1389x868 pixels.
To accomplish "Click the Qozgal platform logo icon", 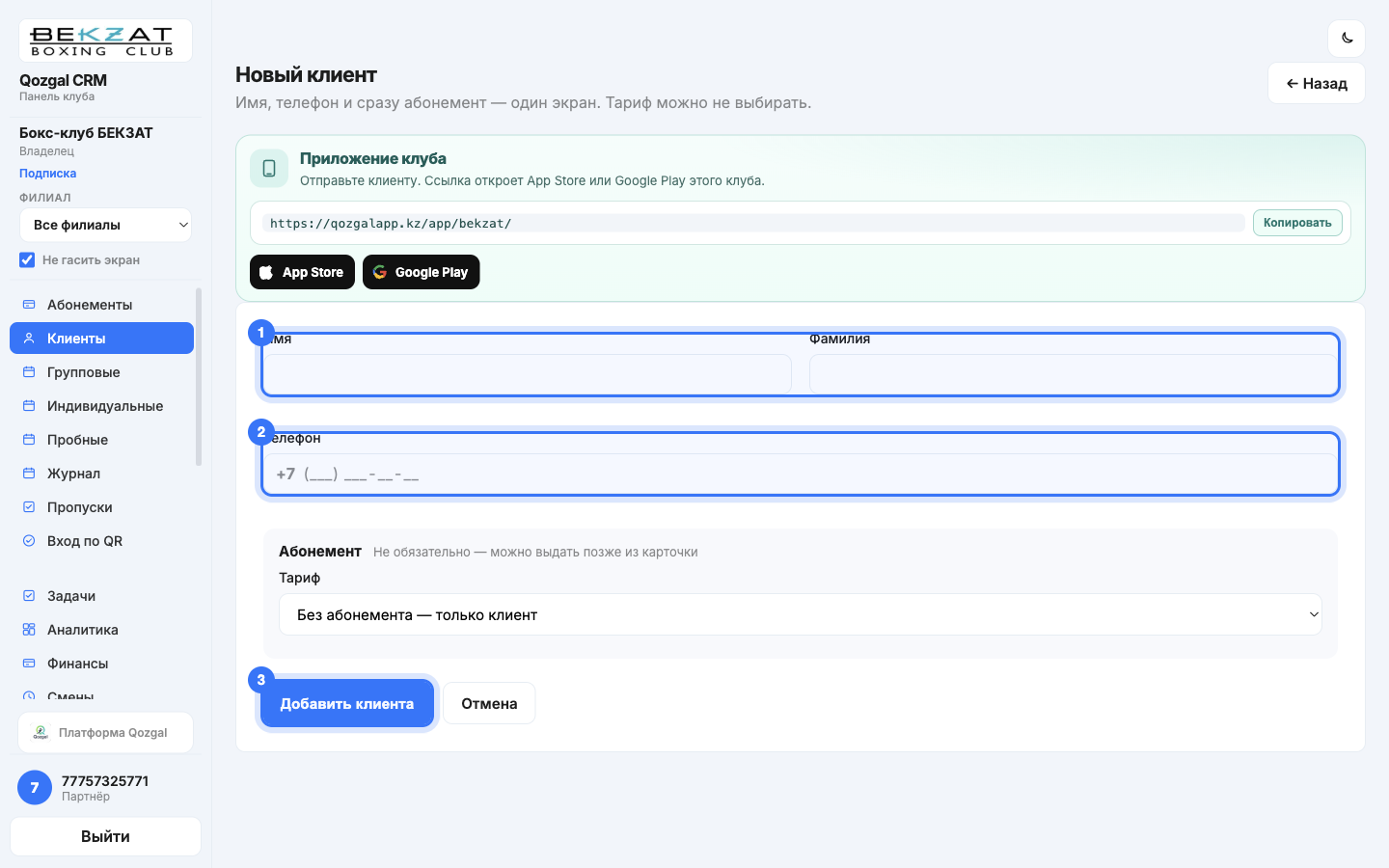I will click(x=41, y=733).
